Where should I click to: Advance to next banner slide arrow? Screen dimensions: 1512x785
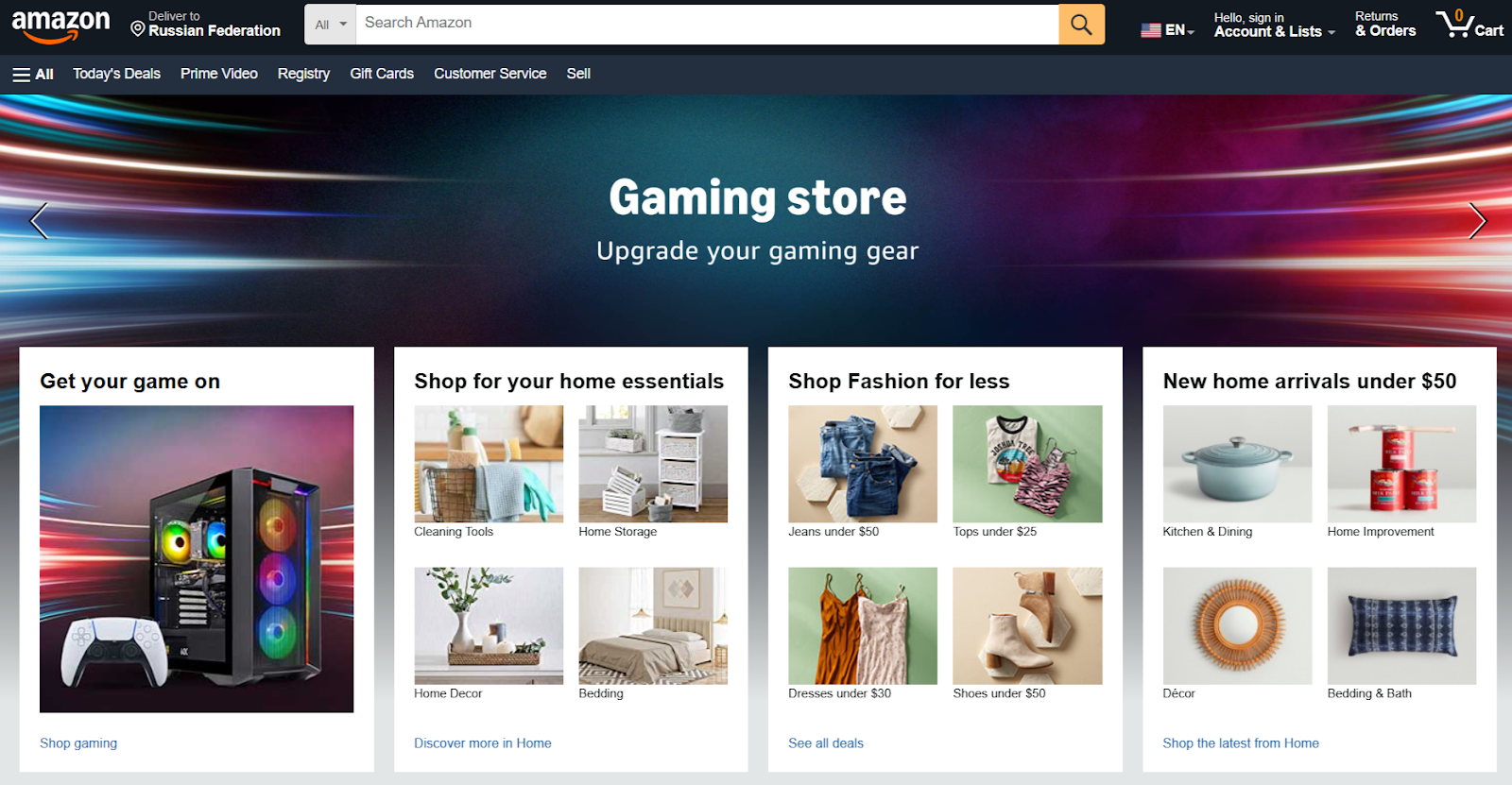pyautogui.click(x=1477, y=221)
